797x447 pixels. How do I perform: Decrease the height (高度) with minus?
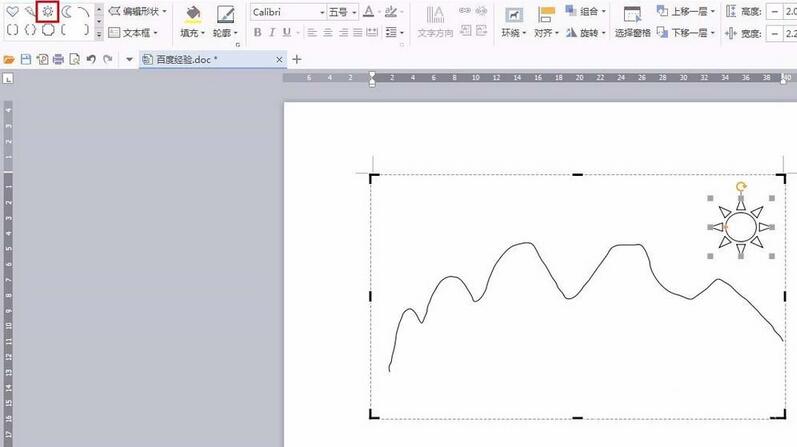[774, 12]
